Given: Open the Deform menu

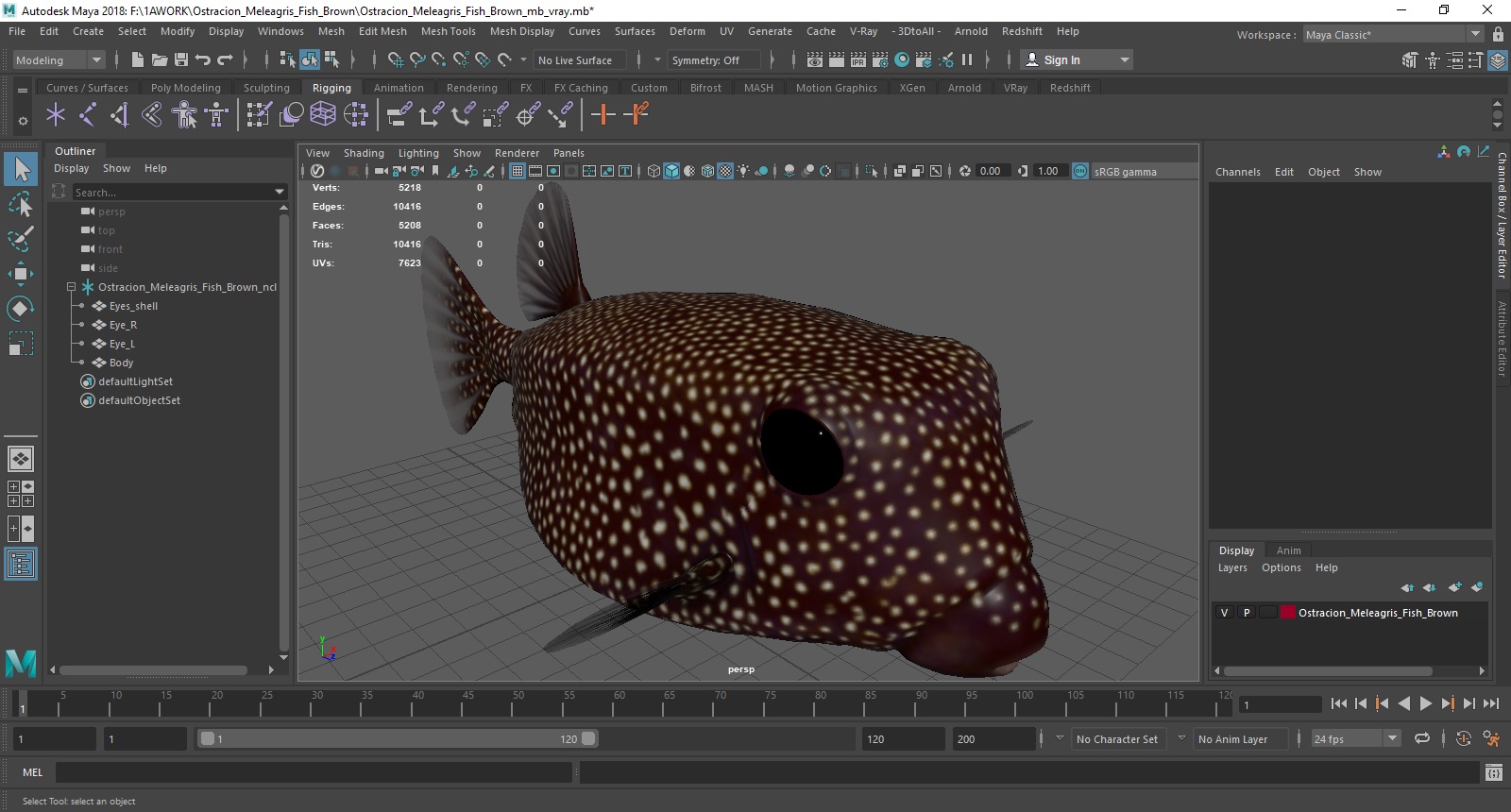Looking at the screenshot, I should click(687, 31).
